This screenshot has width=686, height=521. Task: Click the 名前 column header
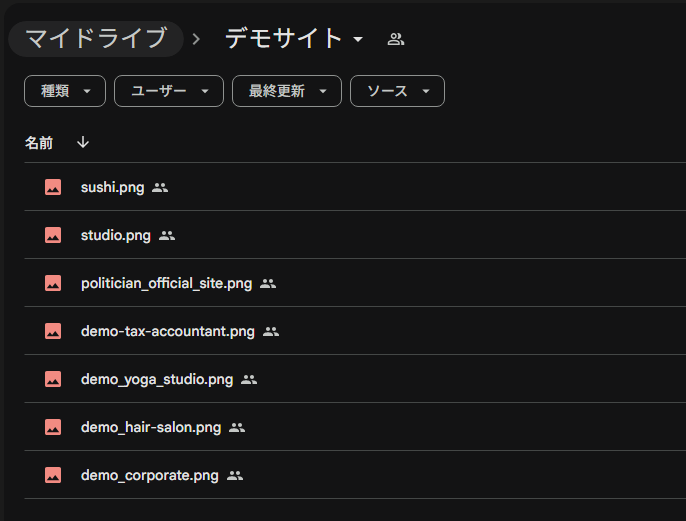pyautogui.click(x=39, y=143)
